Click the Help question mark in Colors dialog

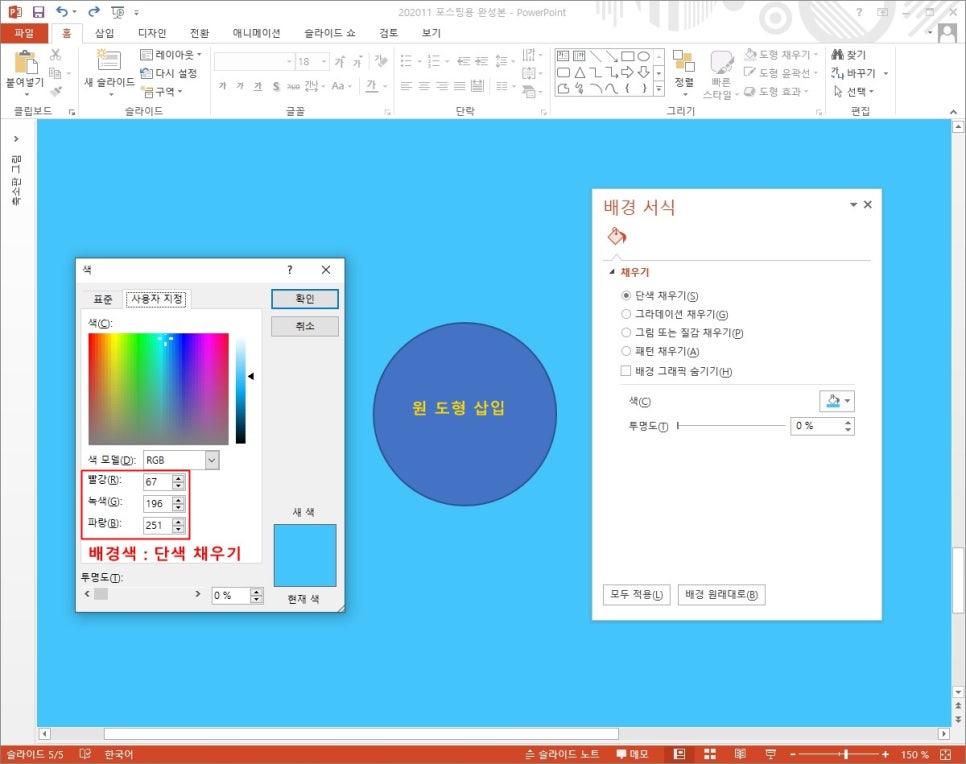coord(290,269)
